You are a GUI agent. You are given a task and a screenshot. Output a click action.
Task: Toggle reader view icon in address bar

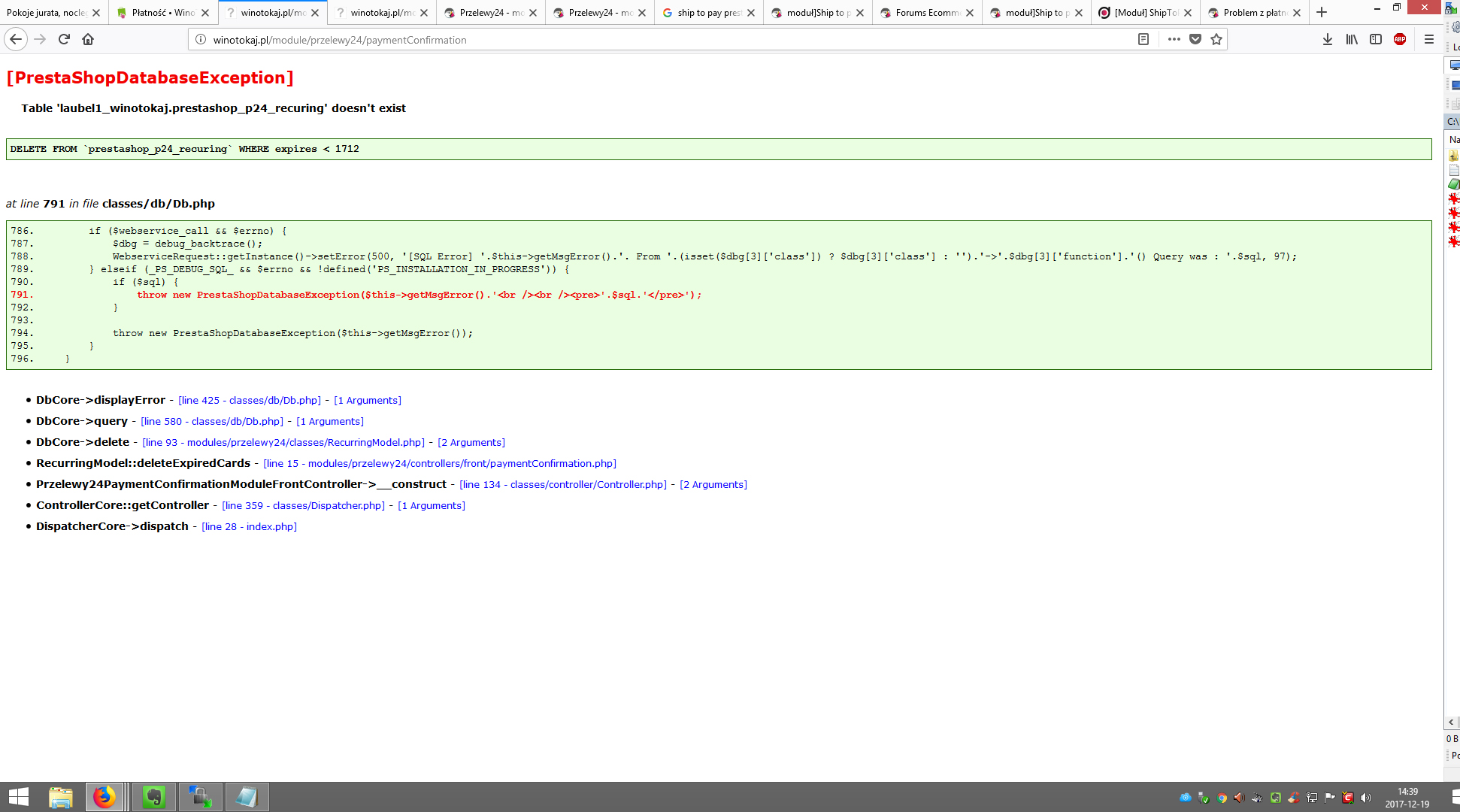(x=1143, y=39)
